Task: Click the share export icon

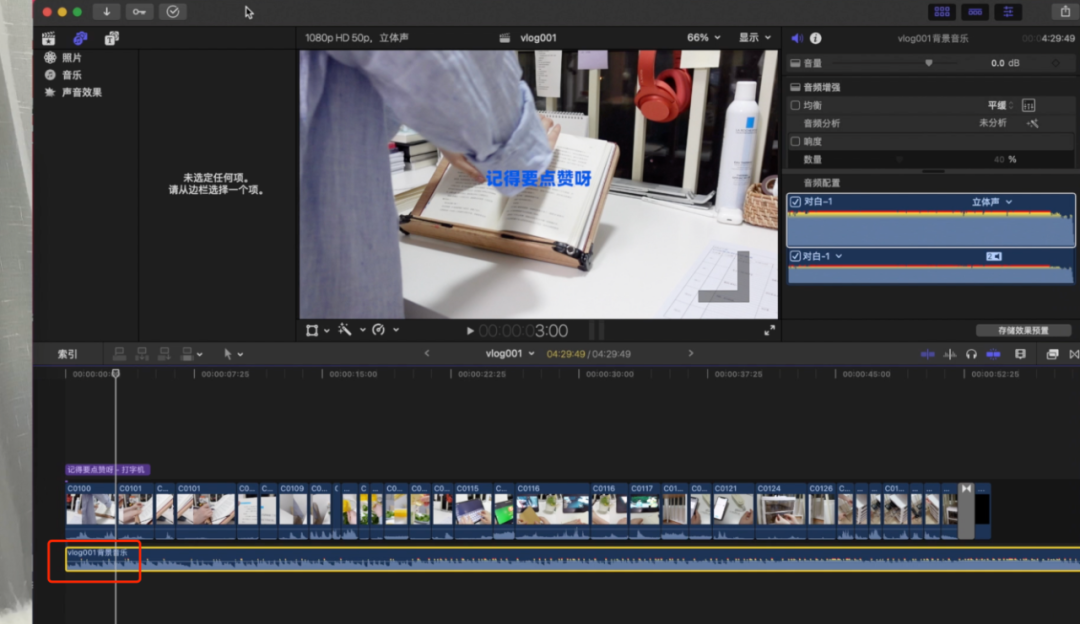Action: (x=1065, y=12)
